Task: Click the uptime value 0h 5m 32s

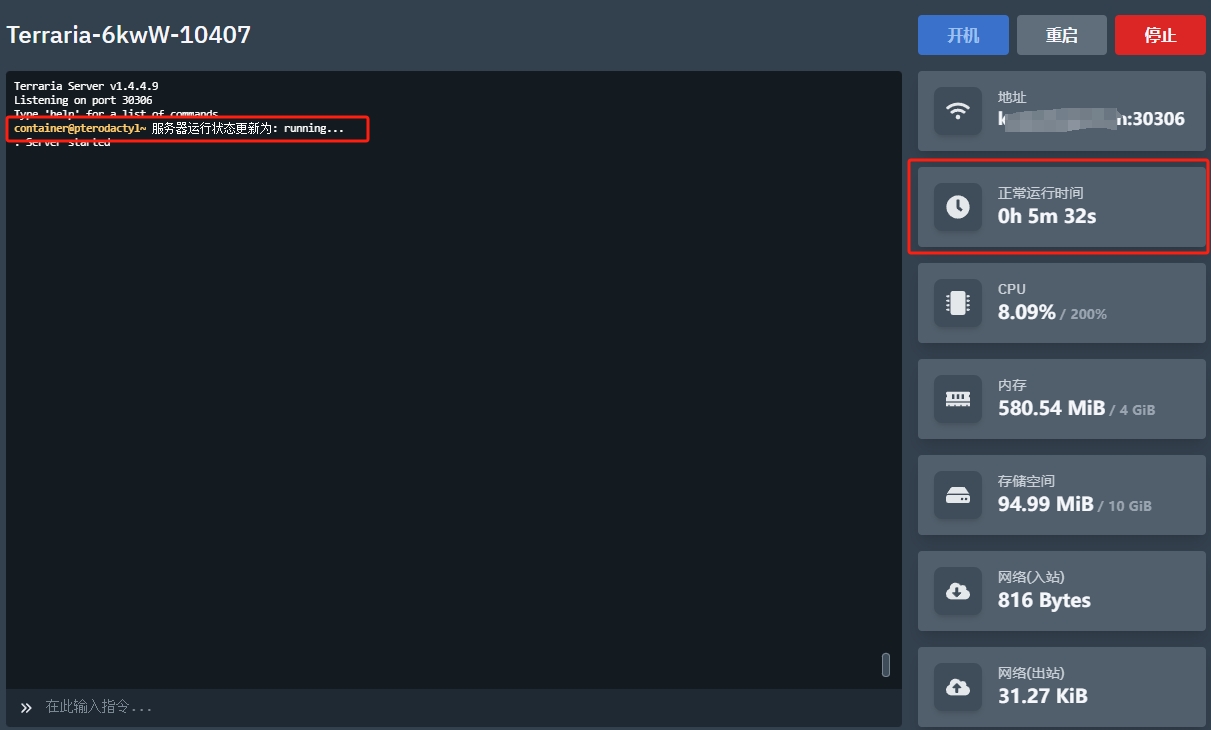Action: click(x=1047, y=216)
